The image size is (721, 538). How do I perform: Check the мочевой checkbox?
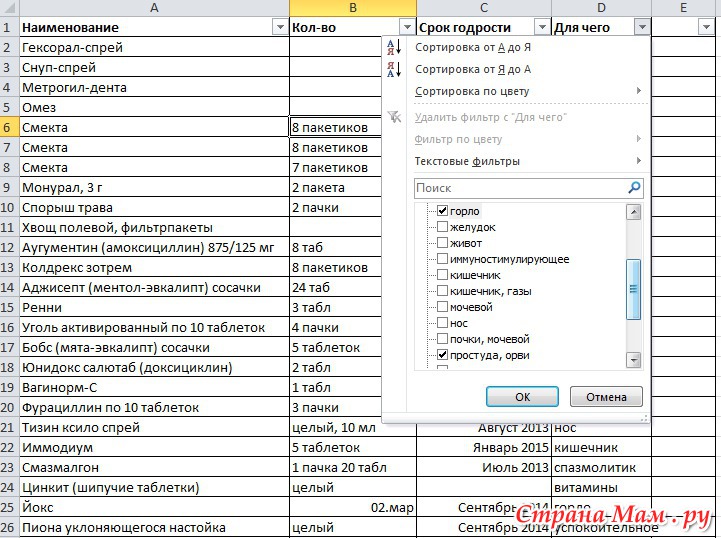pyautogui.click(x=442, y=307)
